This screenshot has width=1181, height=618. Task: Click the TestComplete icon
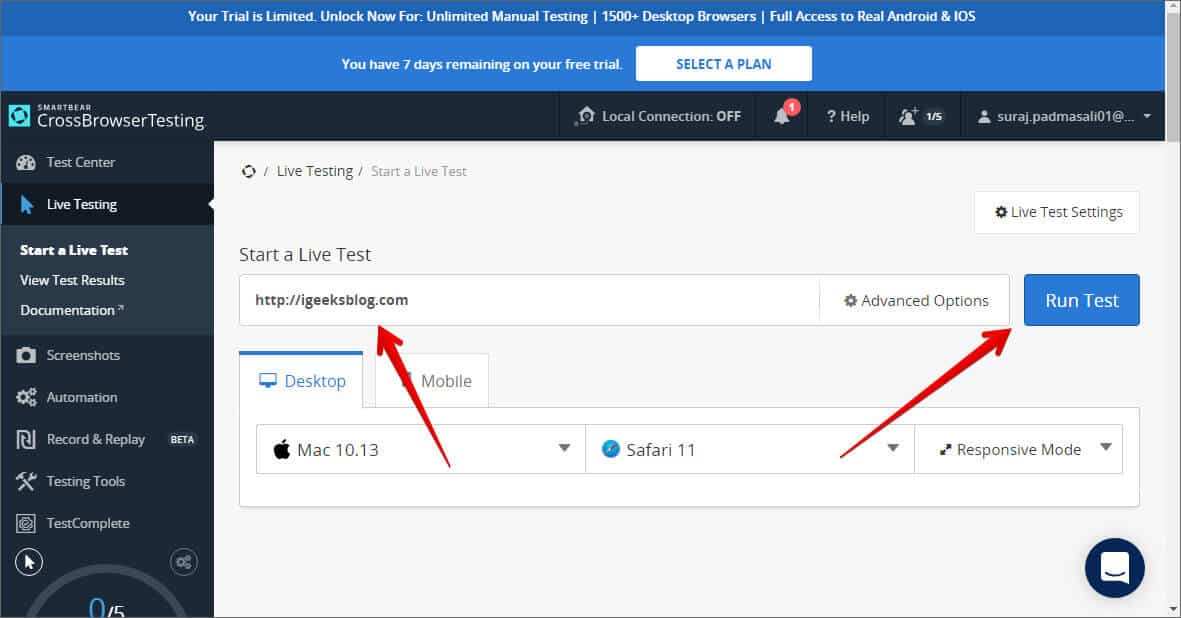pyautogui.click(x=26, y=523)
